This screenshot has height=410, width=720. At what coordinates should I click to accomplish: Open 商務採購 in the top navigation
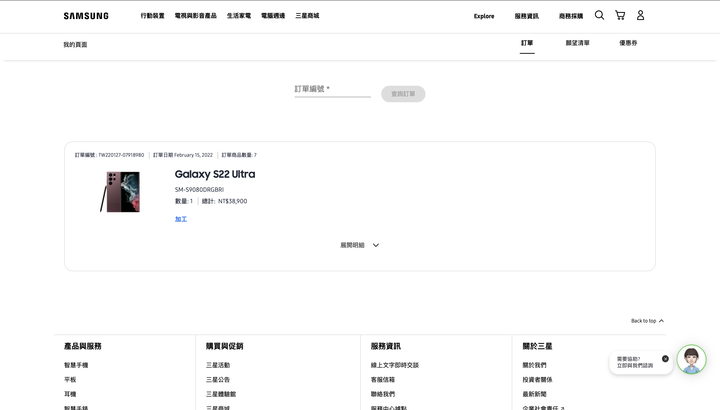[571, 16]
